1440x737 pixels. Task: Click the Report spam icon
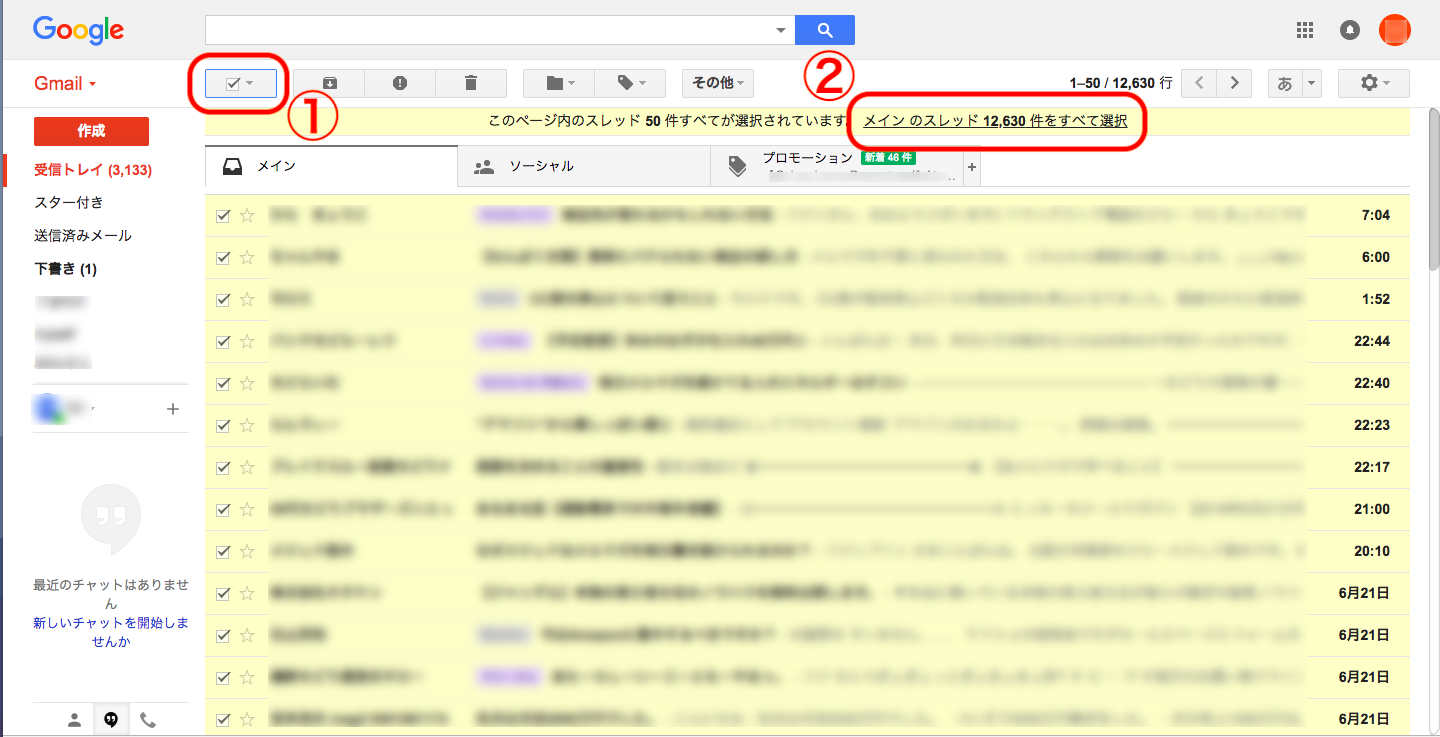(400, 83)
